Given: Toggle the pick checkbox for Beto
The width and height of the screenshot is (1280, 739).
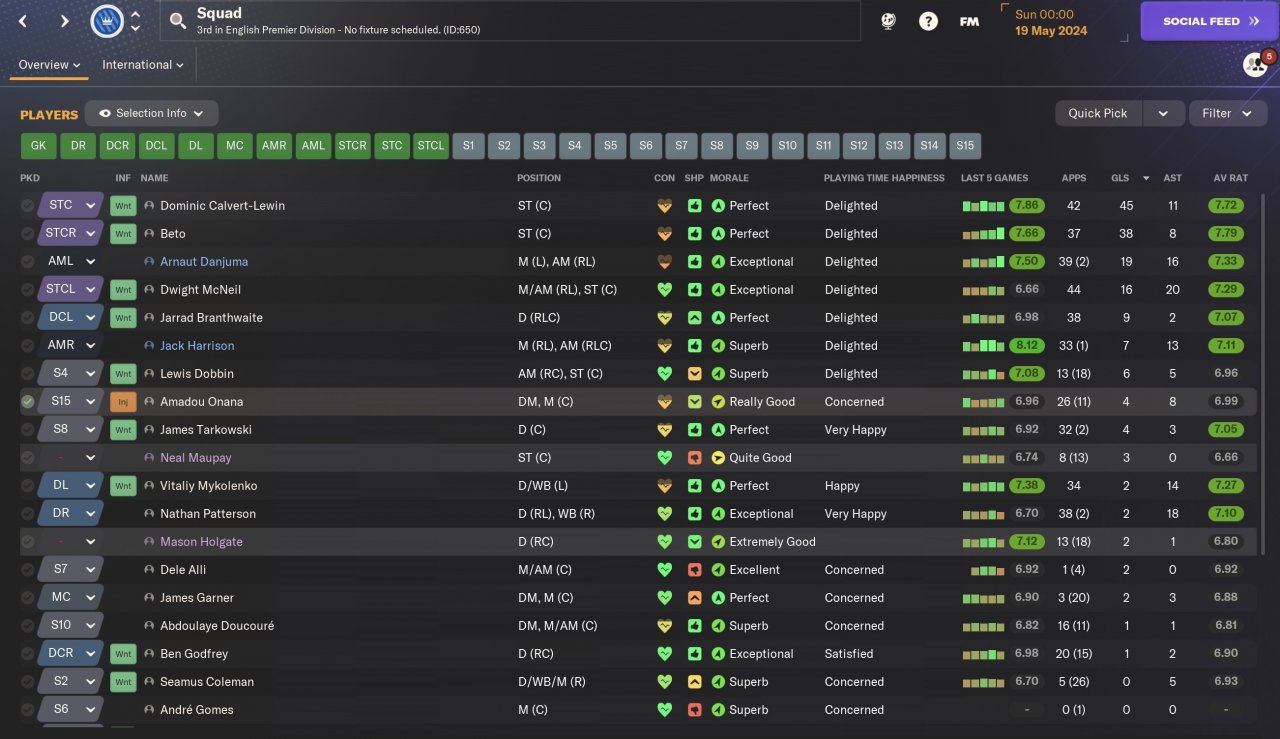Looking at the screenshot, I should (28, 234).
